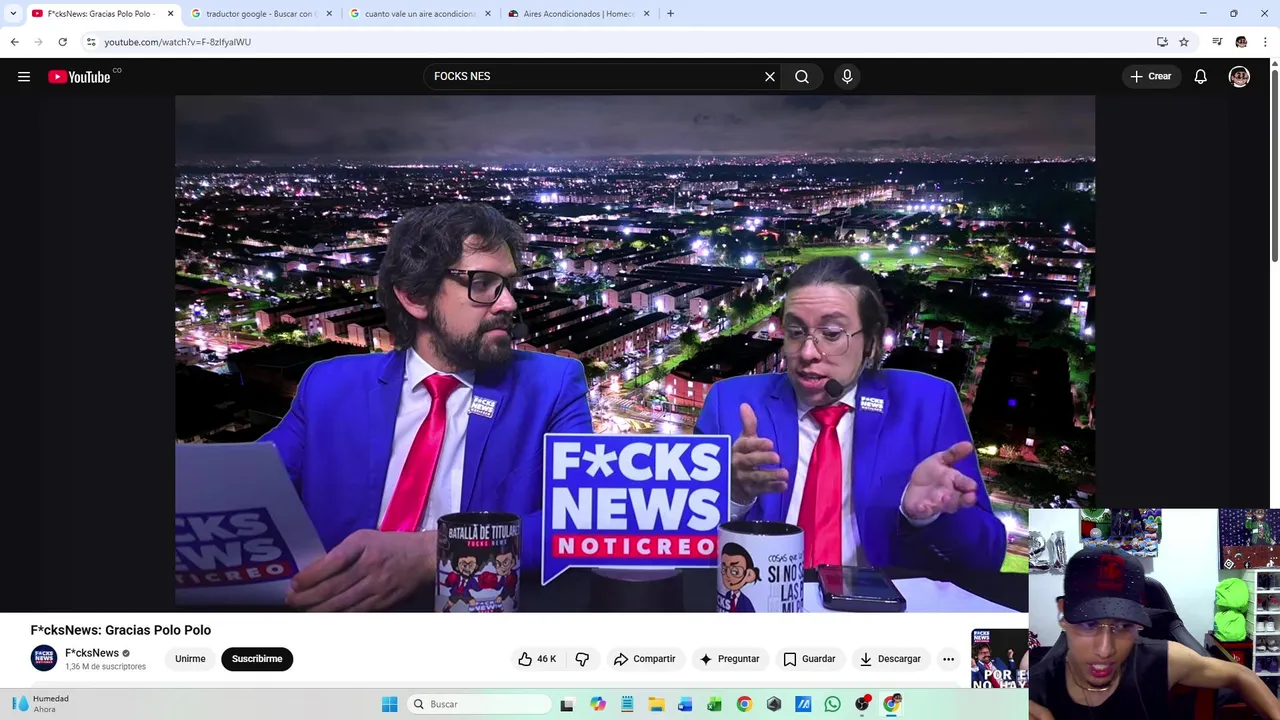Open F*cksNews channel avatar

point(44,658)
